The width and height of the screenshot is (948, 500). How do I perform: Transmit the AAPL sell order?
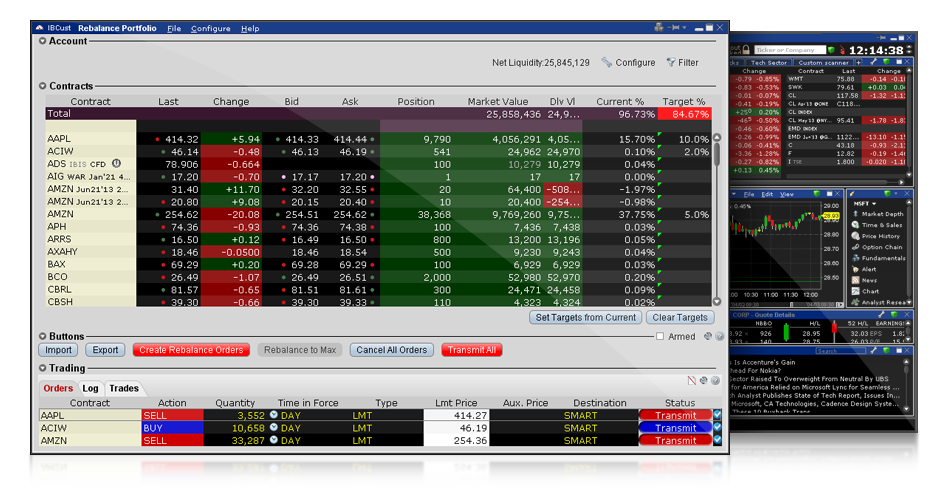pyautogui.click(x=675, y=415)
